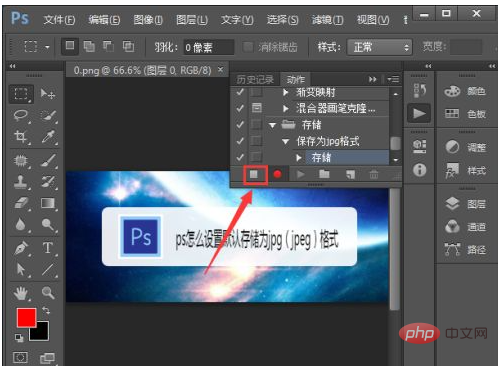Select the Spot Healing Brush tool
Viewport: 498px width, 366px height.
point(21,161)
